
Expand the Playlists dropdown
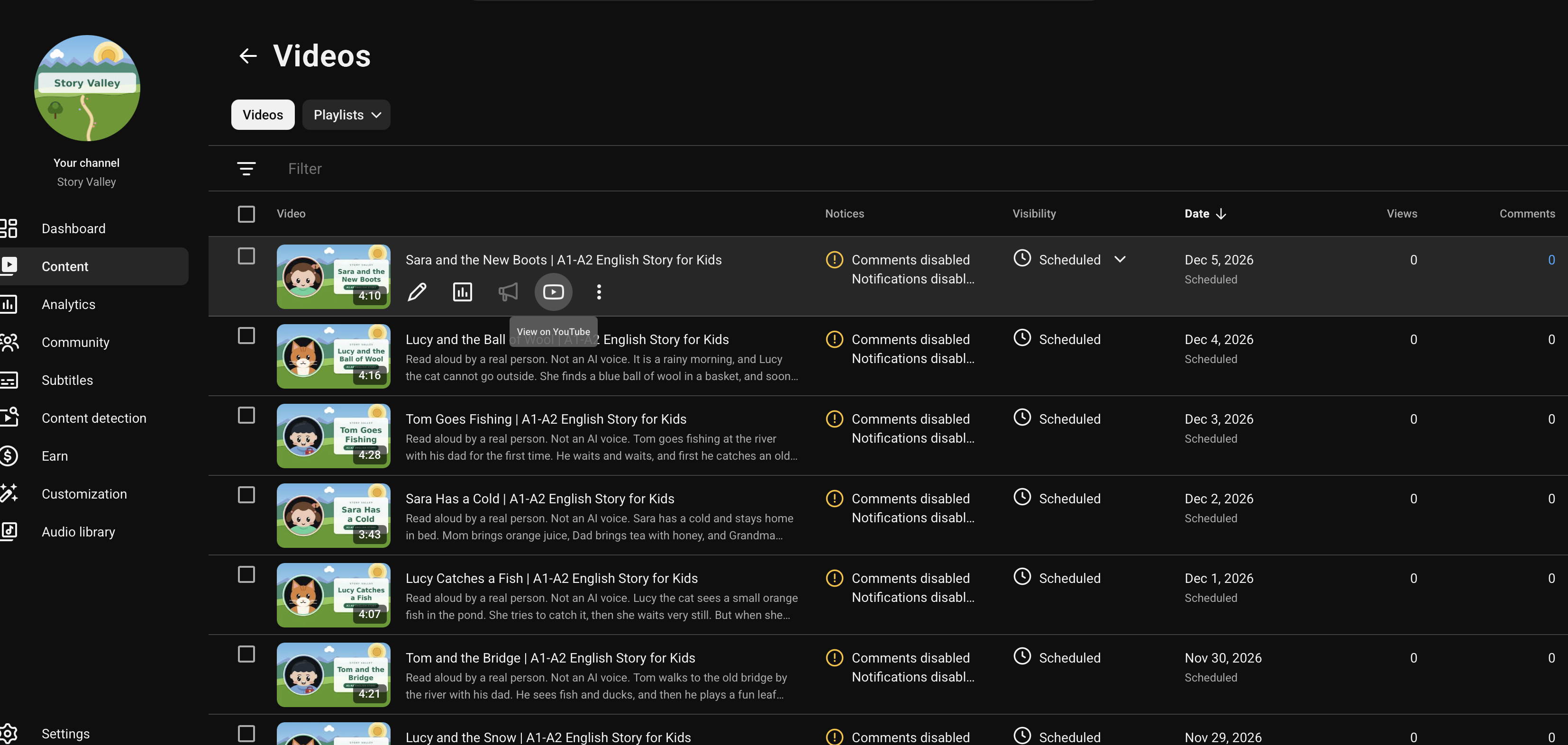pos(346,115)
